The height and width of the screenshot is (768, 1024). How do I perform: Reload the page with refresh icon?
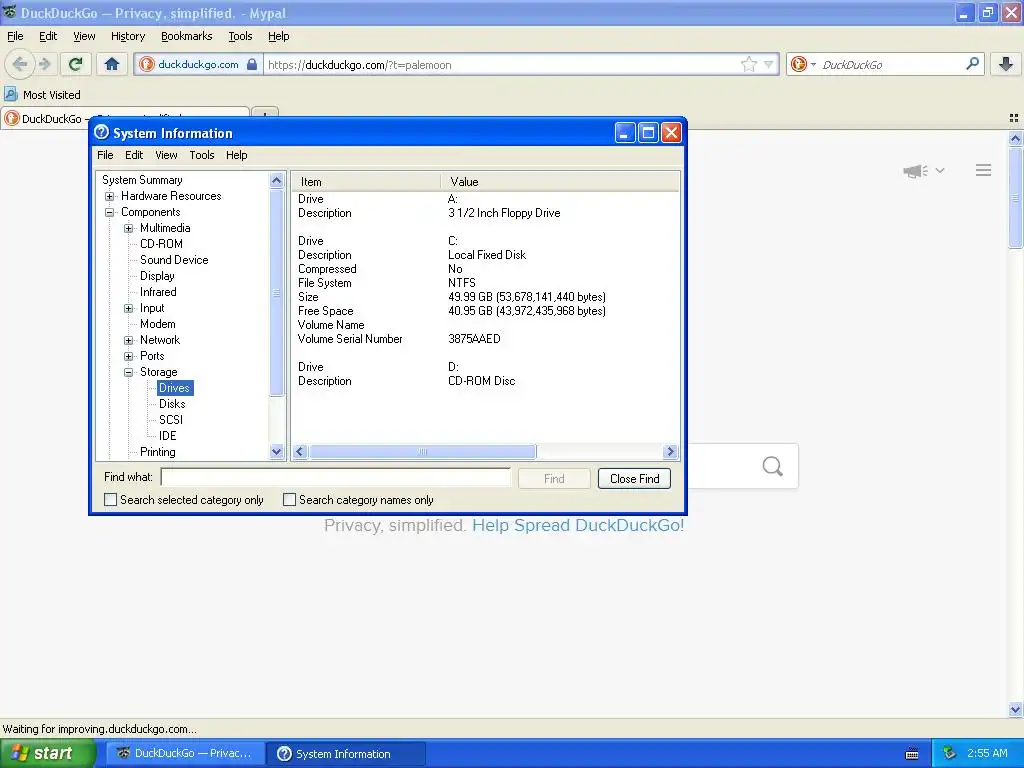coord(75,64)
